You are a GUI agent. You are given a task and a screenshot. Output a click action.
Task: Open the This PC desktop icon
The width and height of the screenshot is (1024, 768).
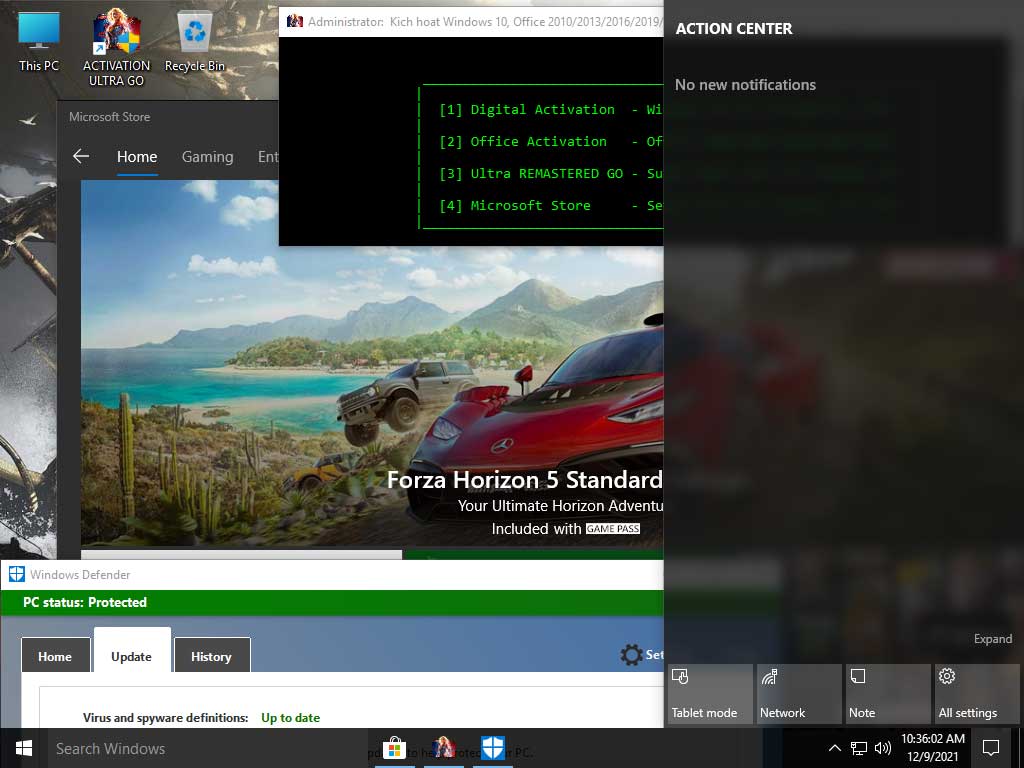point(39,41)
